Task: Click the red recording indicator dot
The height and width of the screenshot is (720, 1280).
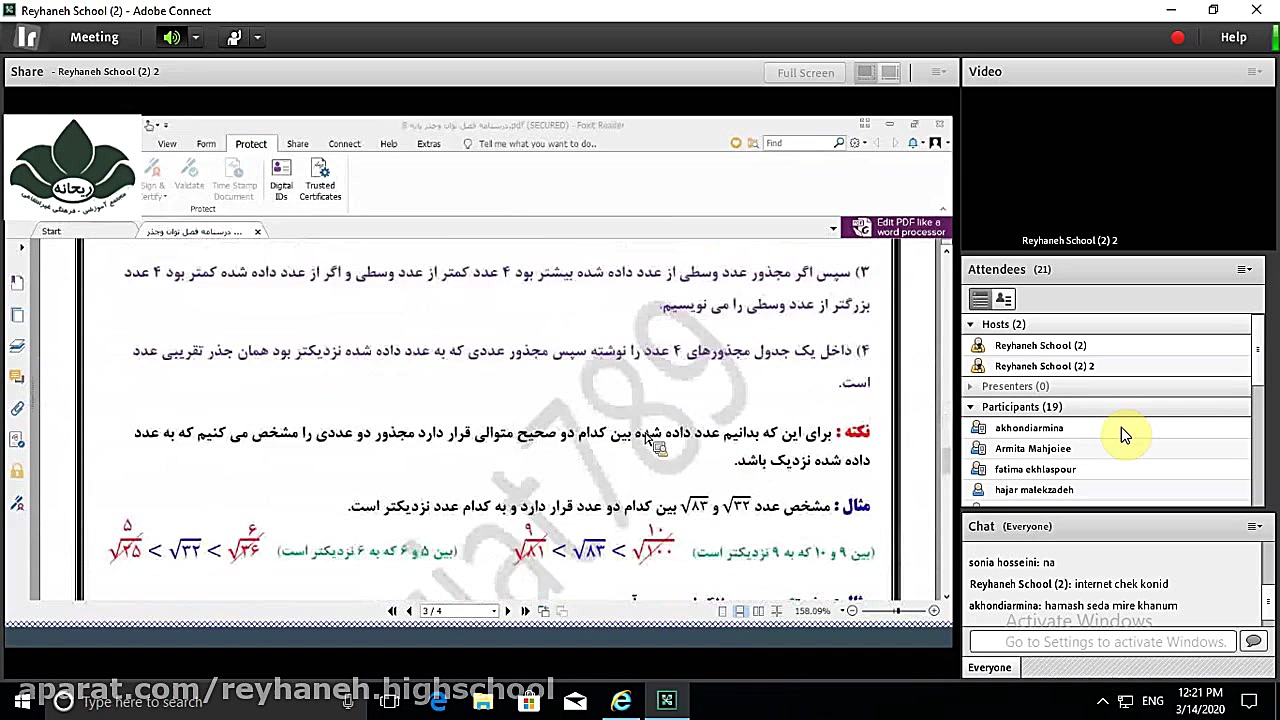Action: (1177, 36)
